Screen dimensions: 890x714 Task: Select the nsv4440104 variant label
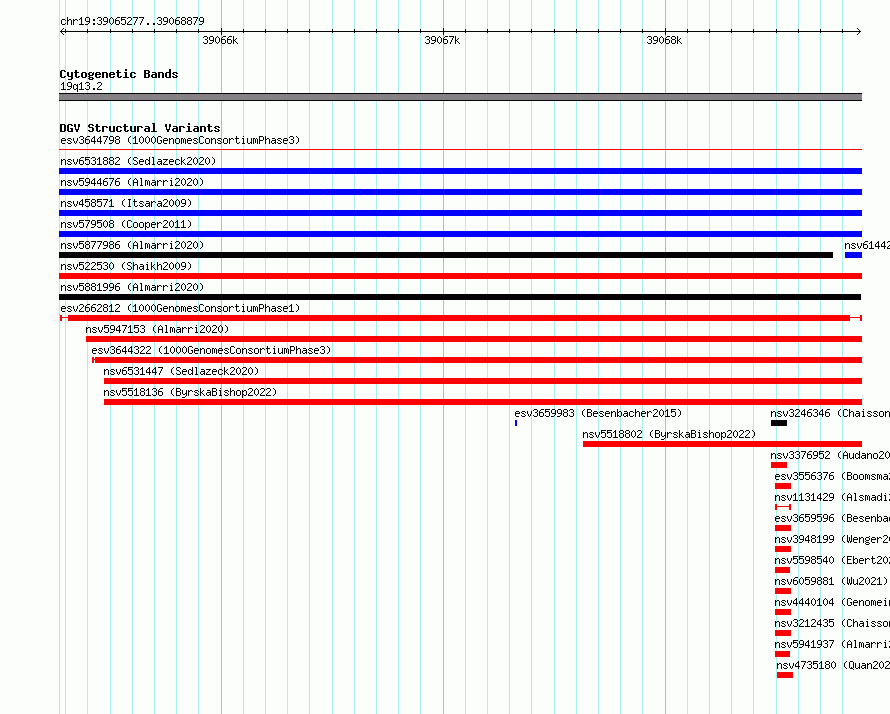click(832, 602)
